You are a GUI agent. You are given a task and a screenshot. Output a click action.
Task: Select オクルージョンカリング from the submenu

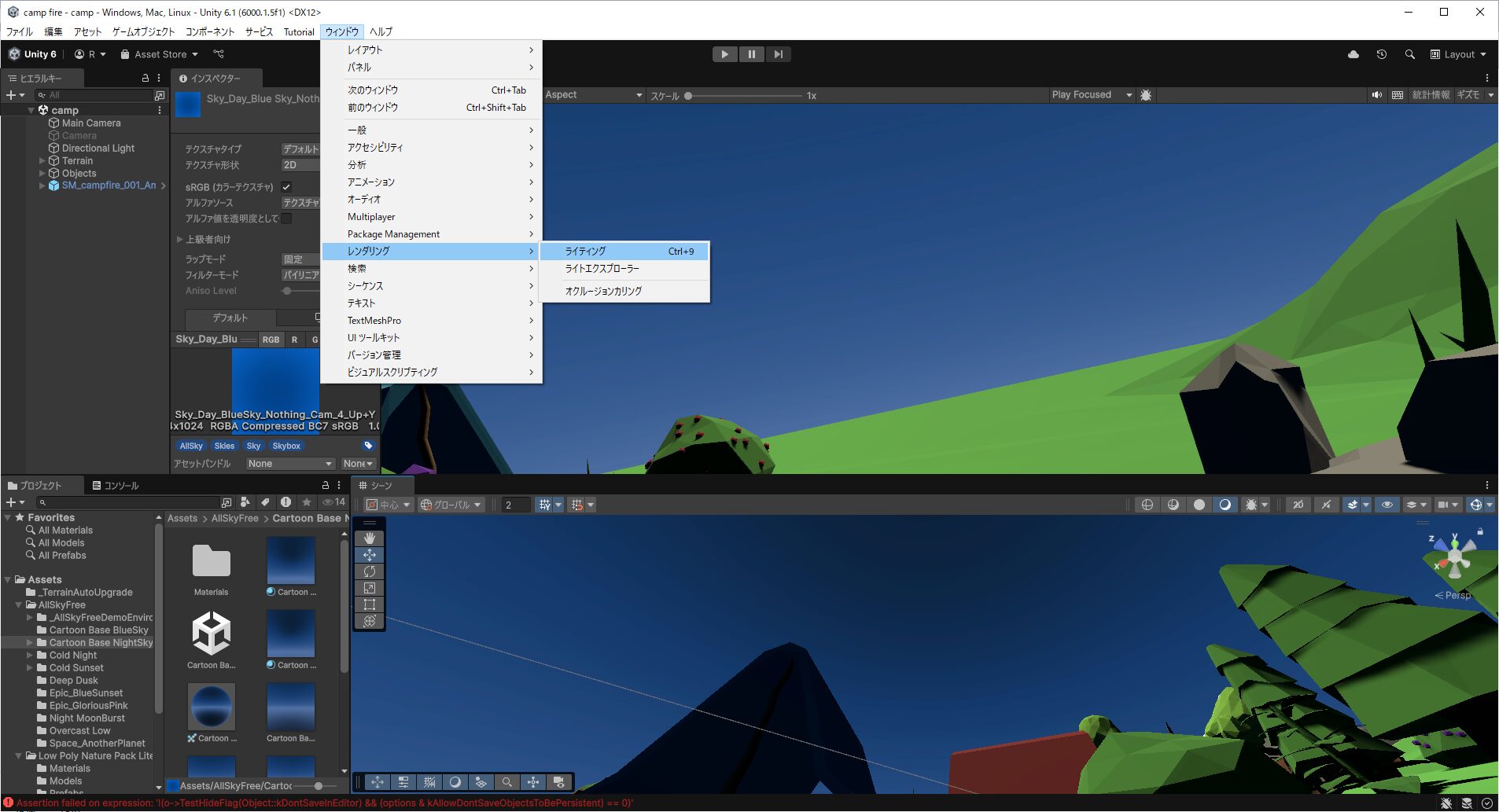[x=624, y=291]
